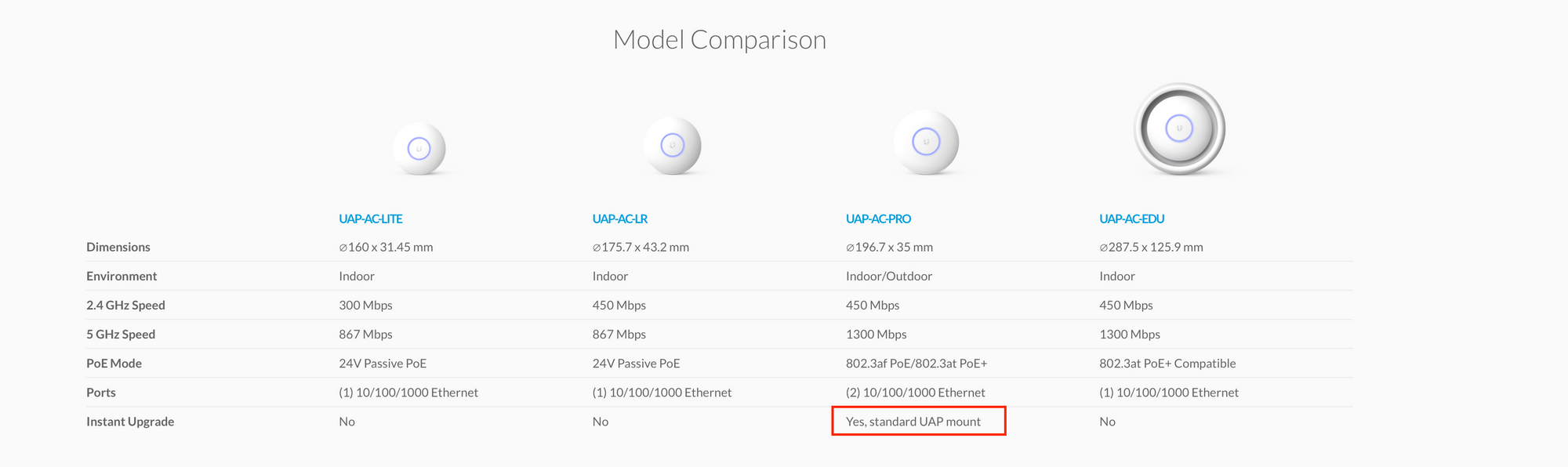Follow the UAP-AC-PRO model link

(x=878, y=219)
